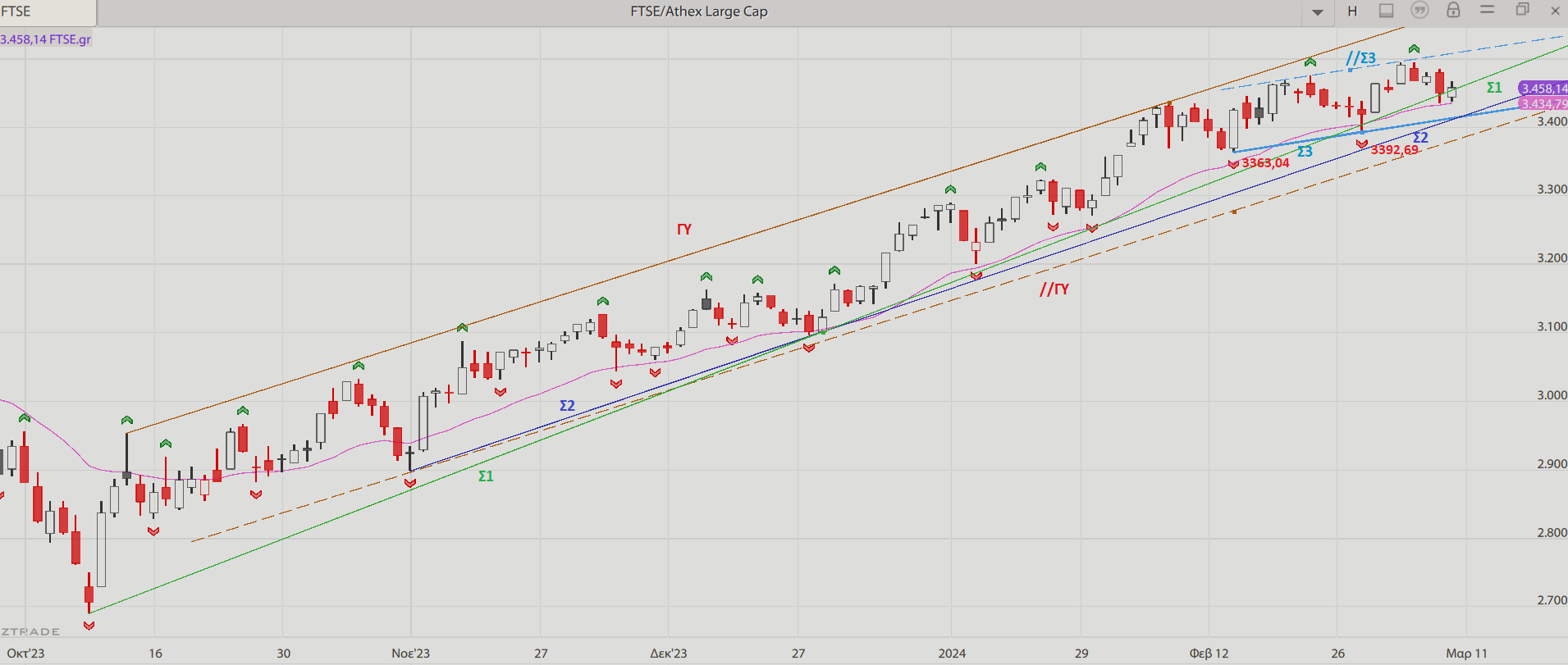Select the purple 3.458,14 price tag on the axis
Image resolution: width=1568 pixels, height=665 pixels.
pyautogui.click(x=1543, y=89)
